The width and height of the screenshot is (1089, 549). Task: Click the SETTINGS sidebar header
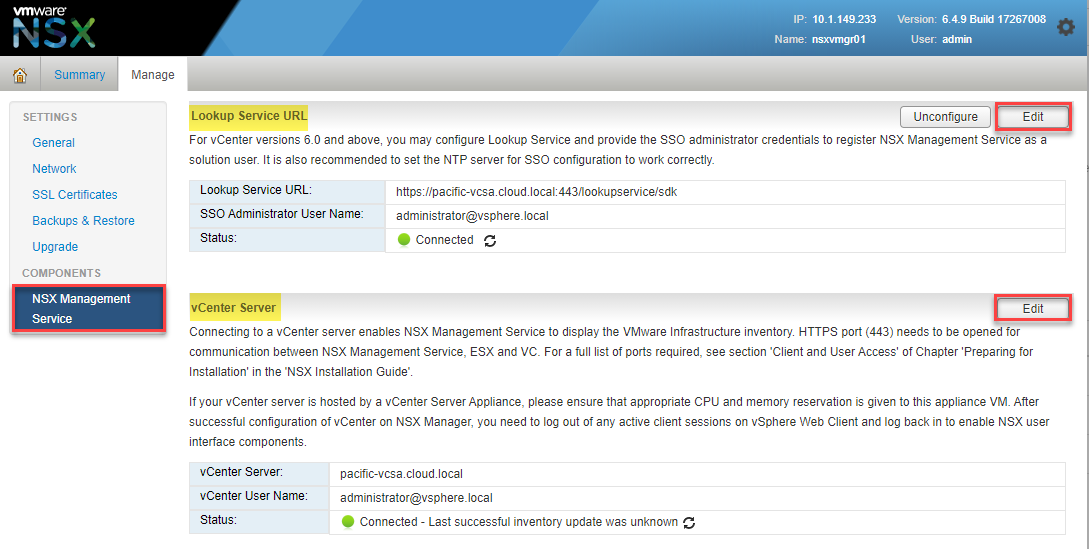pyautogui.click(x=50, y=117)
